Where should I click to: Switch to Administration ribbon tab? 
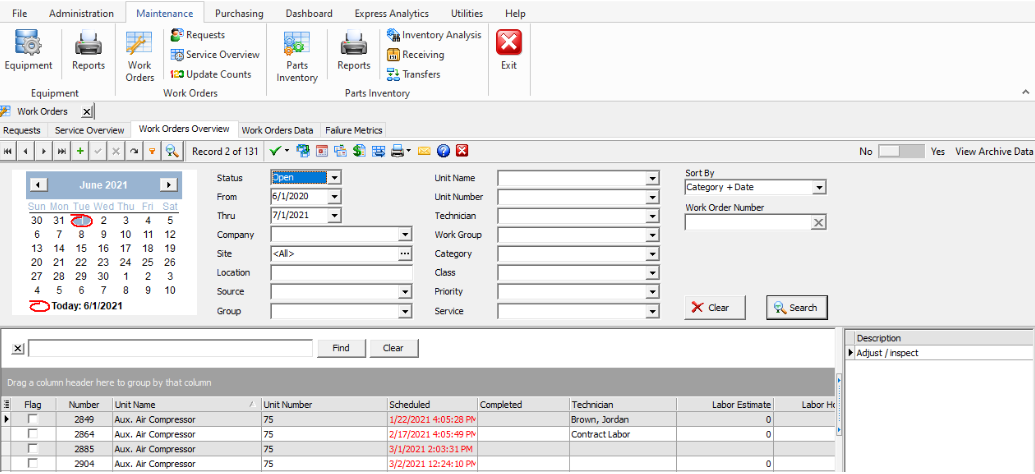[81, 13]
